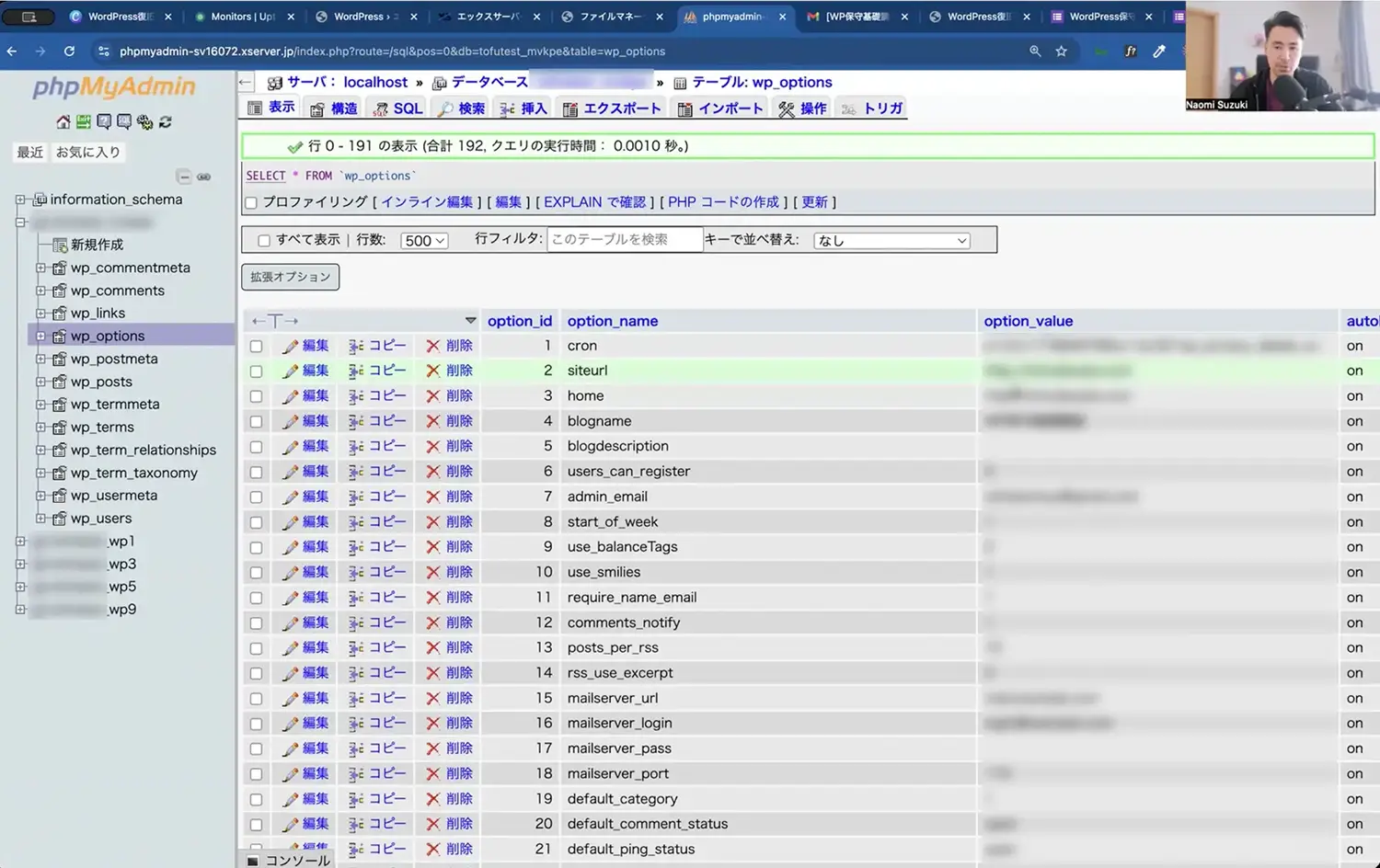Switch to ファイルマネージャ browser tab
This screenshot has height=868, width=1380.
pyautogui.click(x=612, y=17)
